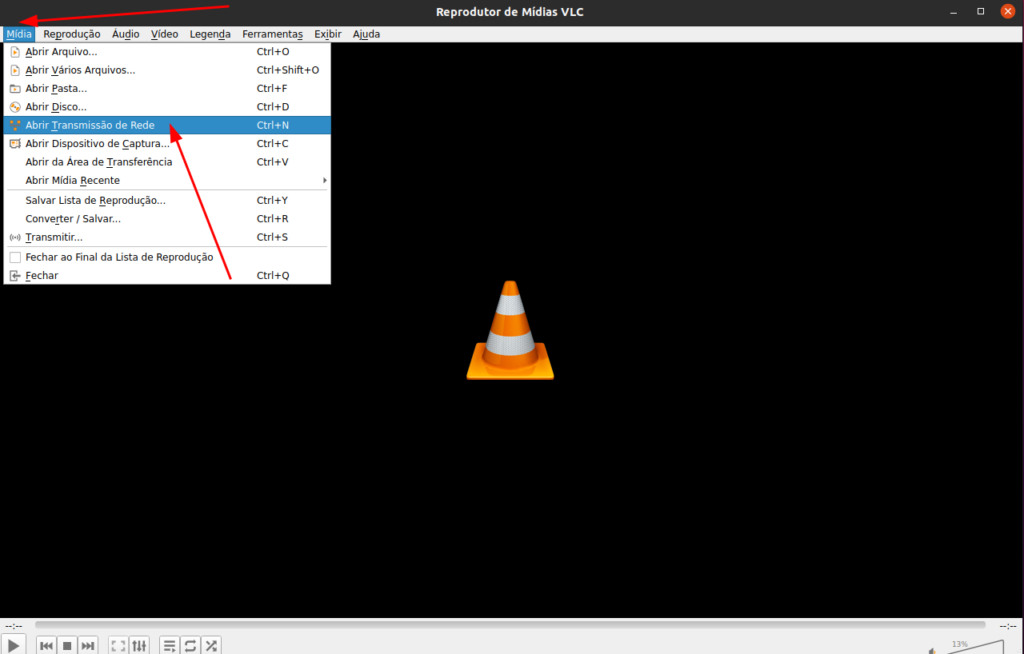
Task: Toggle fullscreen video mode
Action: point(118,646)
